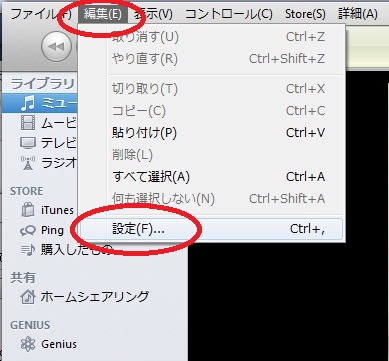
Task: Click the 共有 section header
Action: [x=23, y=277]
